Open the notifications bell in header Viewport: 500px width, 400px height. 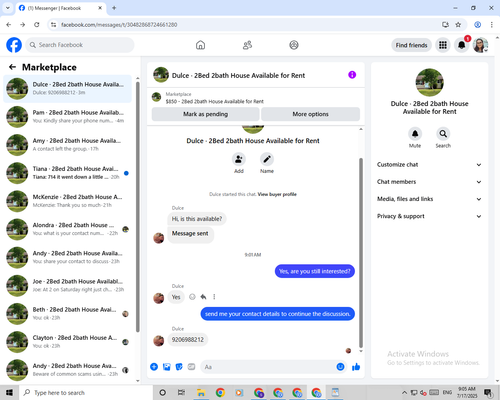pos(462,45)
